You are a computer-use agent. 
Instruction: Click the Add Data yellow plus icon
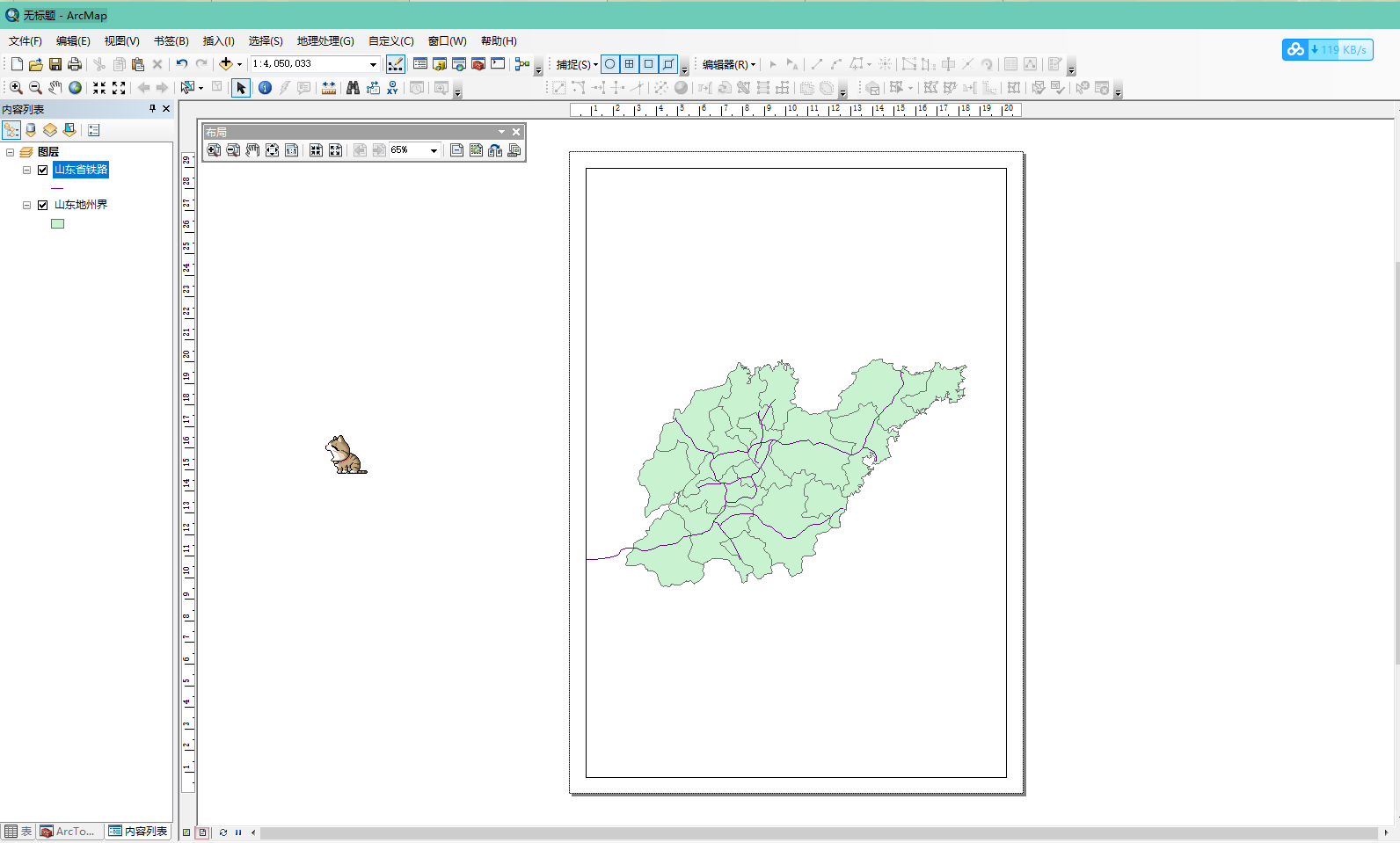click(226, 64)
